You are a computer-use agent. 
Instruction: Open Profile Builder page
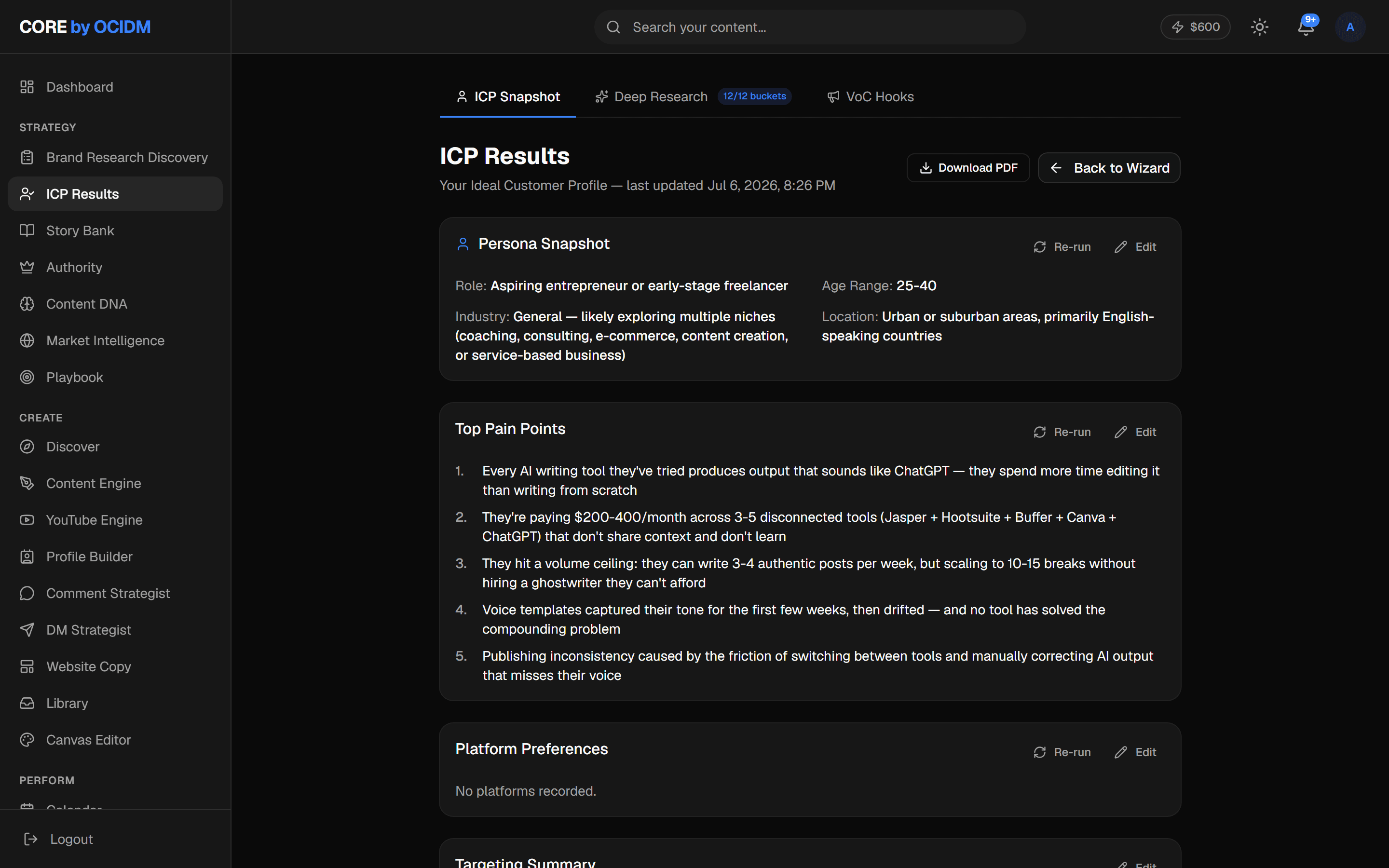[x=115, y=557]
